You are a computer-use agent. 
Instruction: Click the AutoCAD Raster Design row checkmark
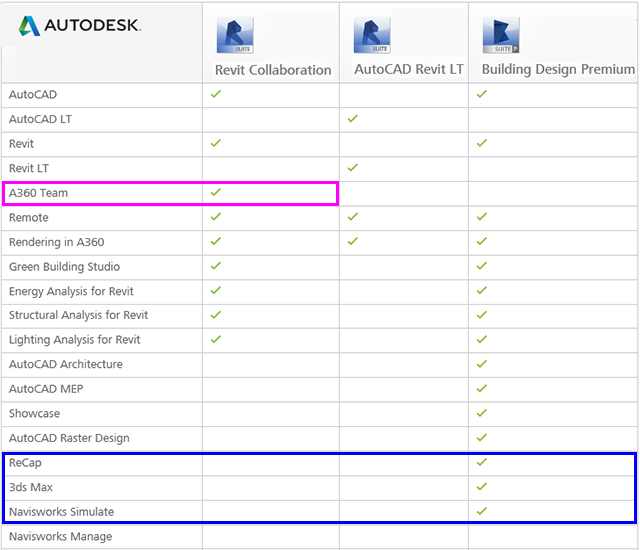(482, 437)
